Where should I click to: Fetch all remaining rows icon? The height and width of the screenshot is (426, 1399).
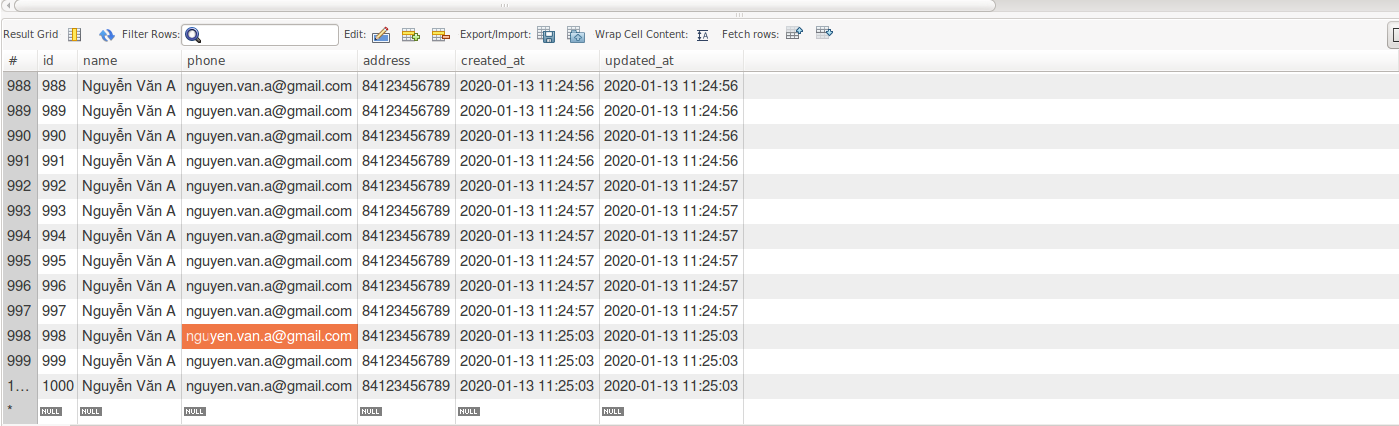pos(824,33)
